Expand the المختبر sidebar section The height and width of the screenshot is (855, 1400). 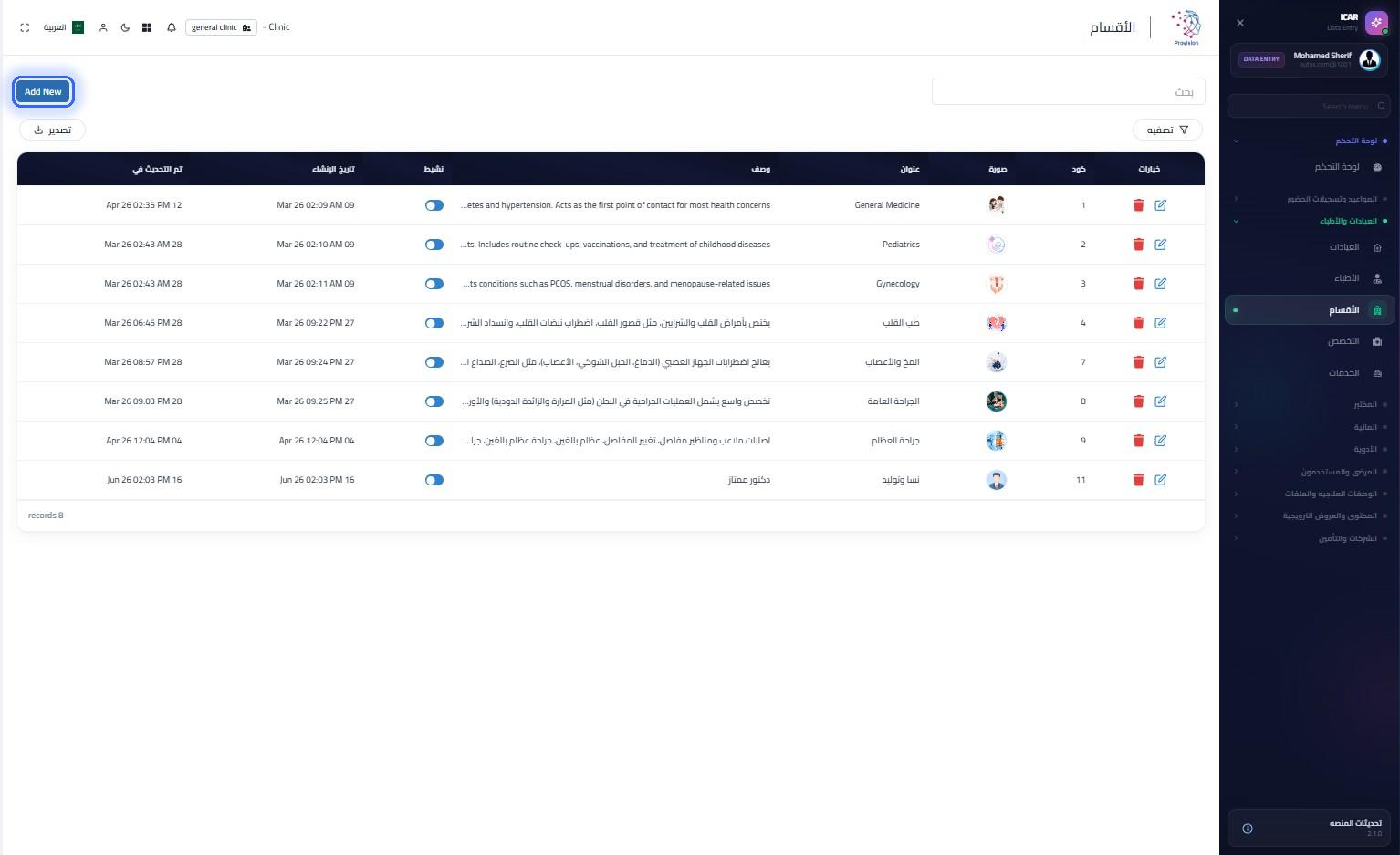coord(1311,404)
